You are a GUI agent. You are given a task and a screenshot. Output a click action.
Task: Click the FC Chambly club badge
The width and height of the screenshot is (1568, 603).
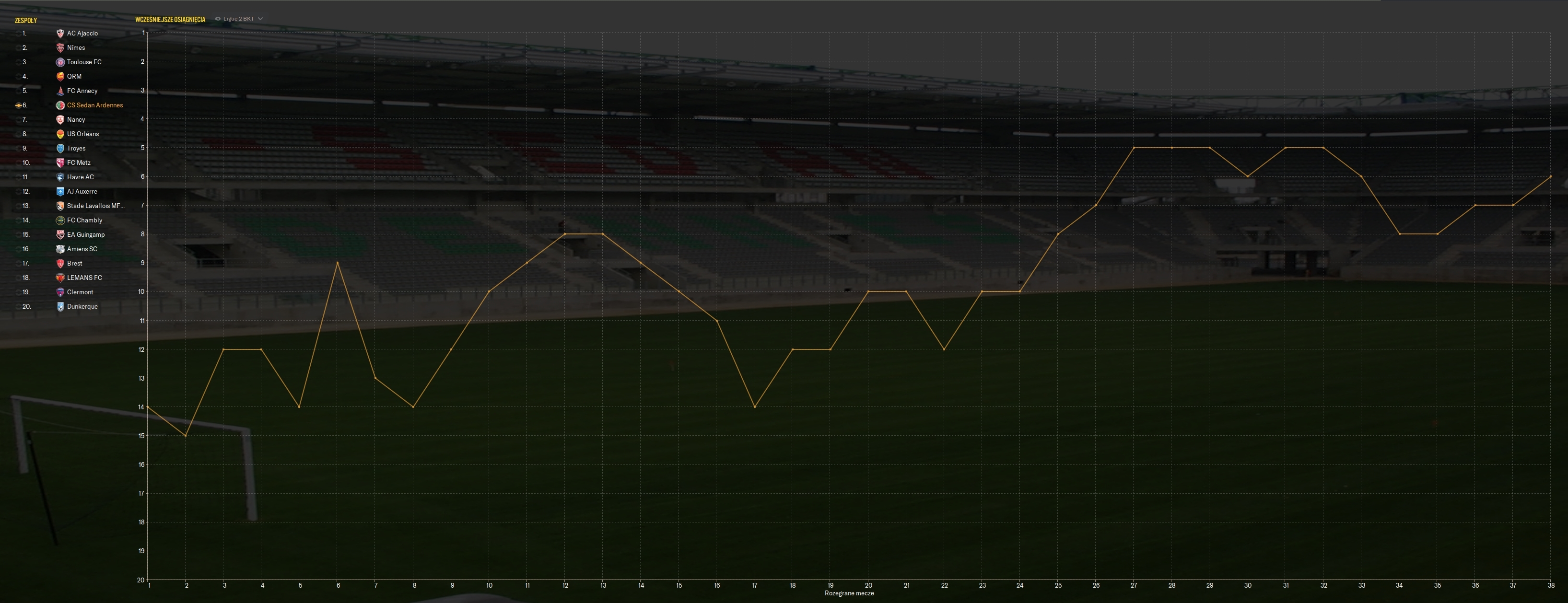60,220
